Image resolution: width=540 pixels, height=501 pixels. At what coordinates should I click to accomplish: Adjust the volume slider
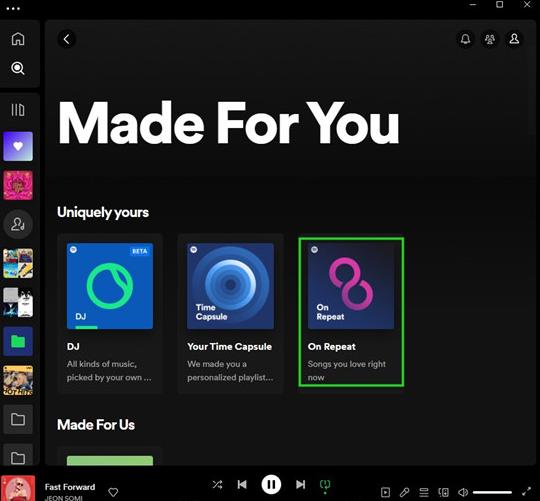tap(492, 492)
